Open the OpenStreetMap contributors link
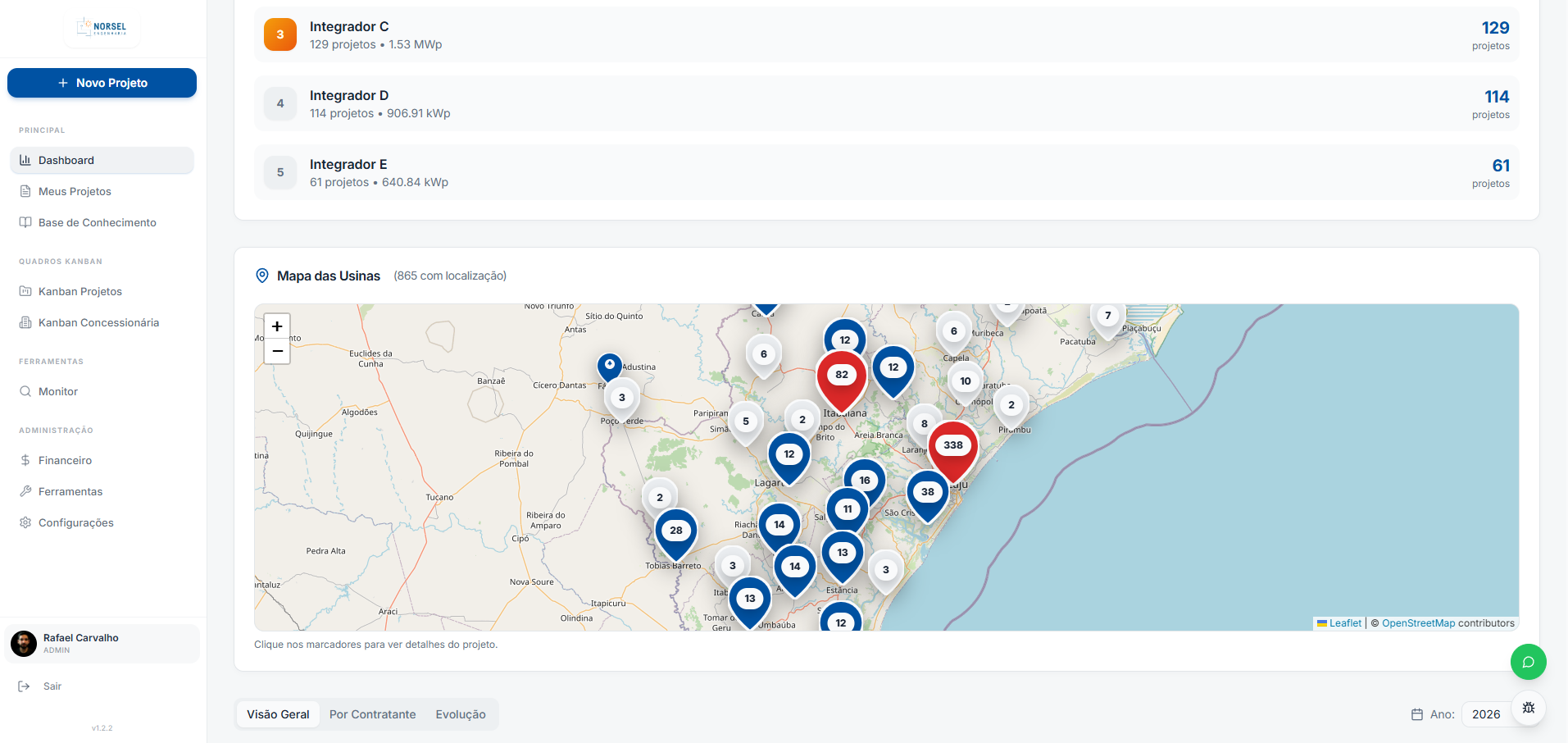Viewport: 1568px width, 743px height. (1418, 623)
